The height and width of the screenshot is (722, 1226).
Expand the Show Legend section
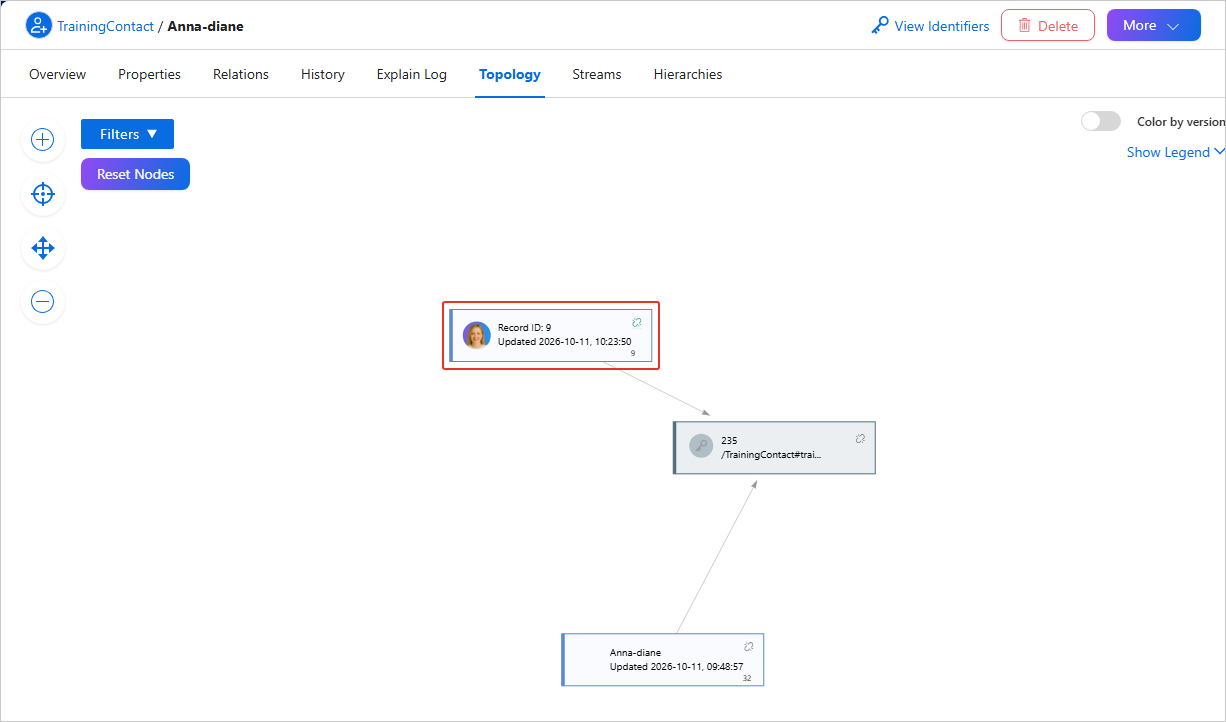[x=1175, y=152]
